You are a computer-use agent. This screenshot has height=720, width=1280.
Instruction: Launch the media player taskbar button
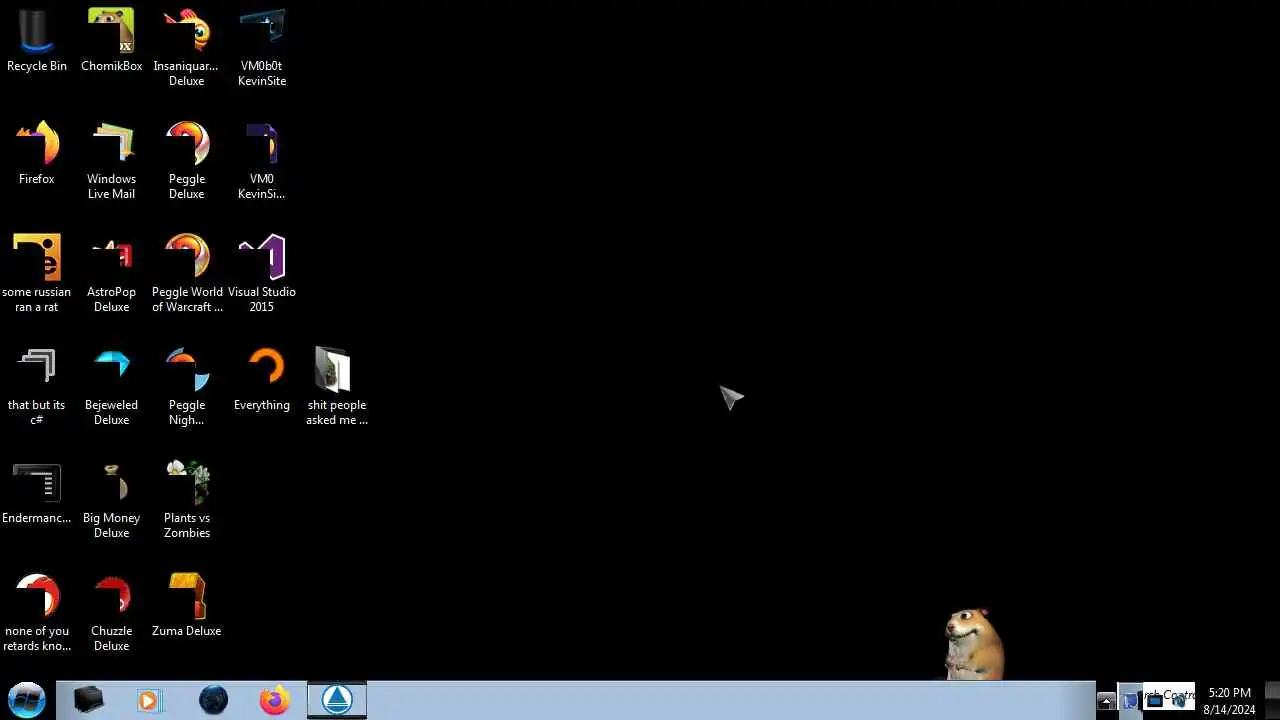click(149, 700)
